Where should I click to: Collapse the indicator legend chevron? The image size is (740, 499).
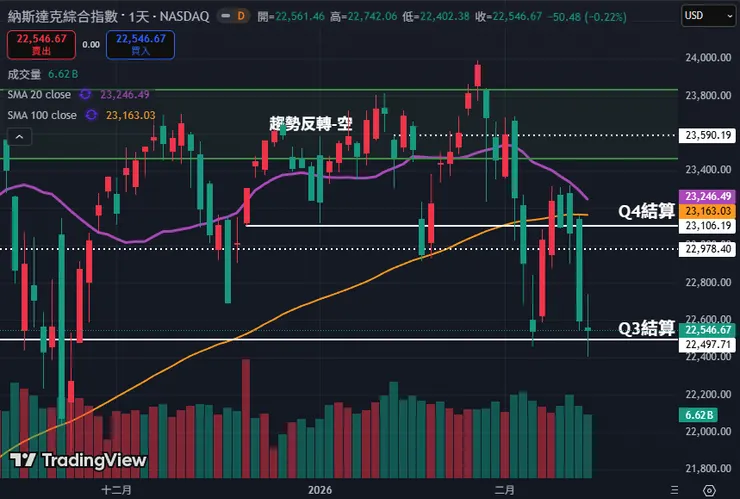click(19, 137)
